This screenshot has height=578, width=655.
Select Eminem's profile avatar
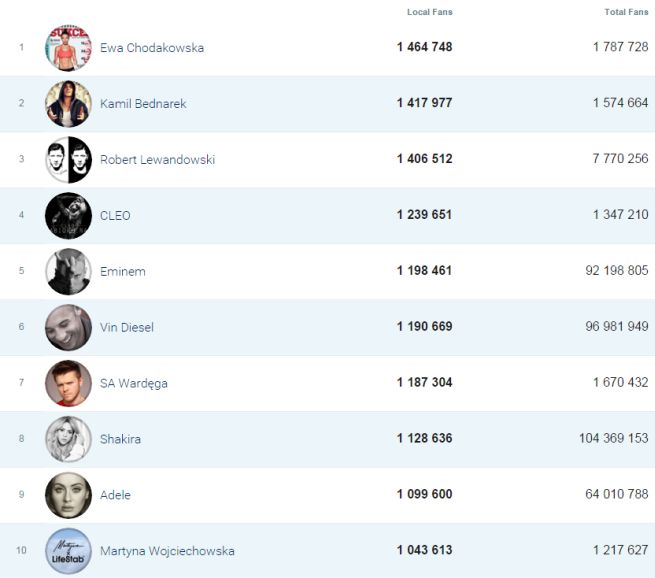[x=68, y=272]
